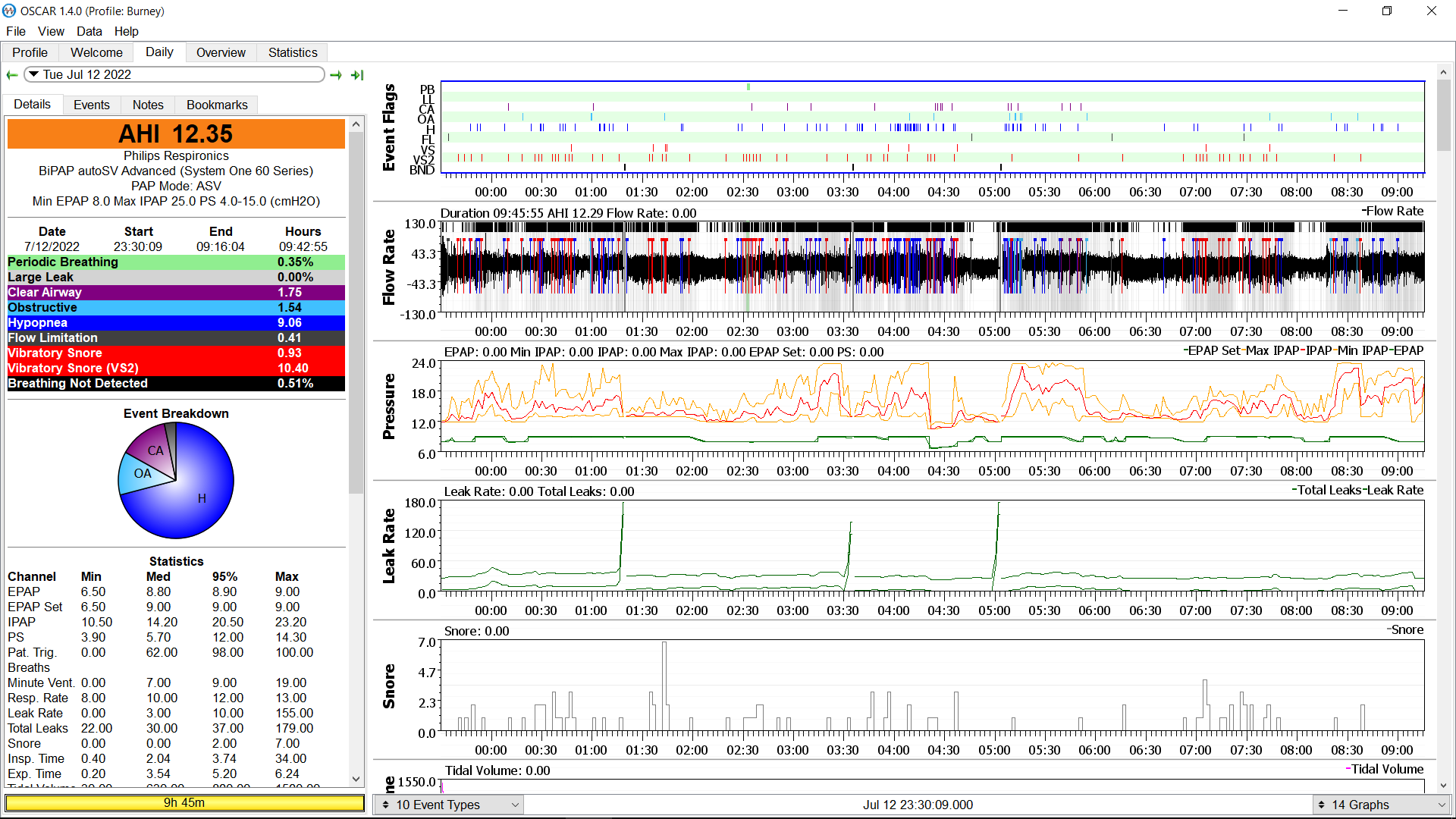
Task: Click the PAP Mode: ASV text
Action: [176, 186]
